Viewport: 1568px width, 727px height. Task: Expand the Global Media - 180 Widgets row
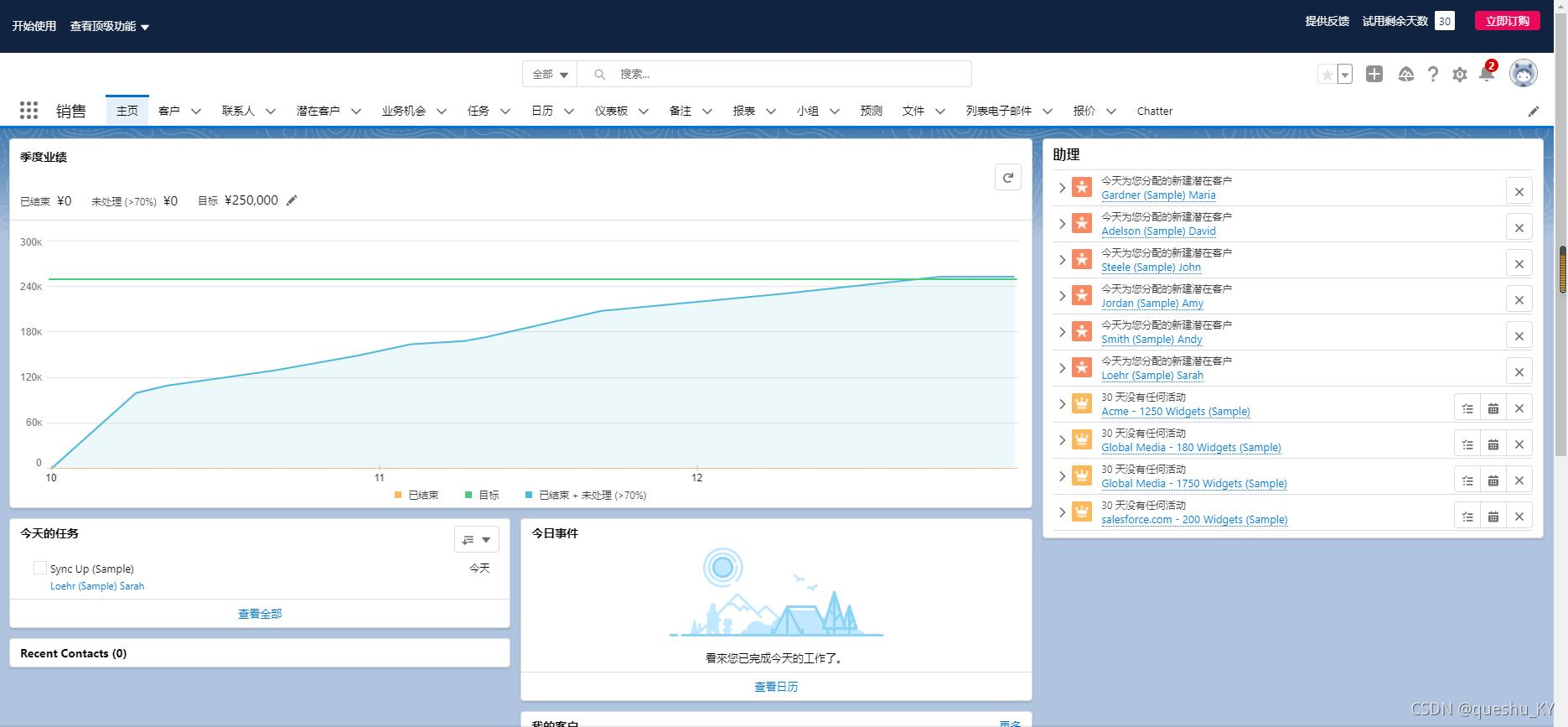1062,440
